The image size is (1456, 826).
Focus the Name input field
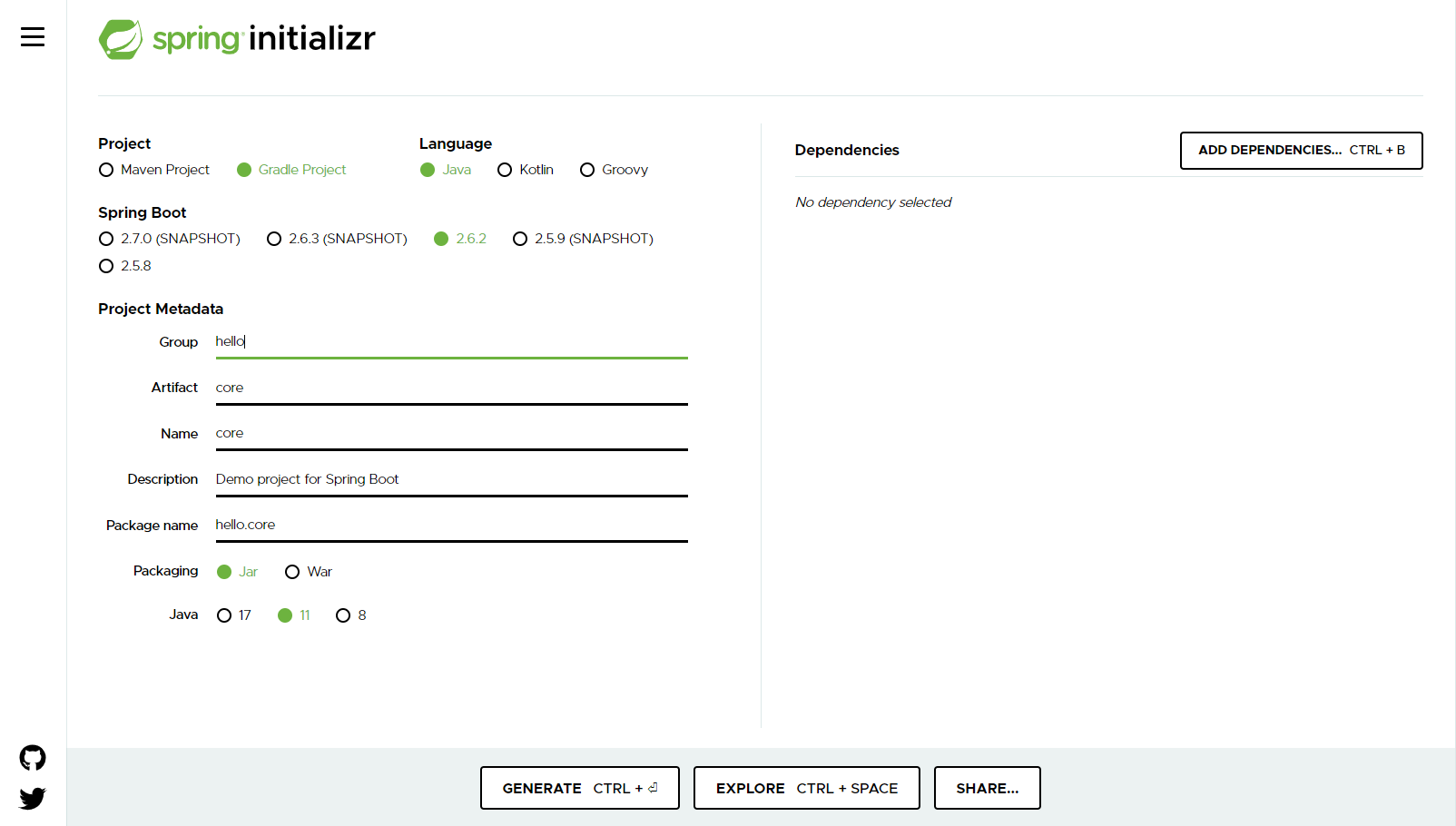[x=451, y=434]
